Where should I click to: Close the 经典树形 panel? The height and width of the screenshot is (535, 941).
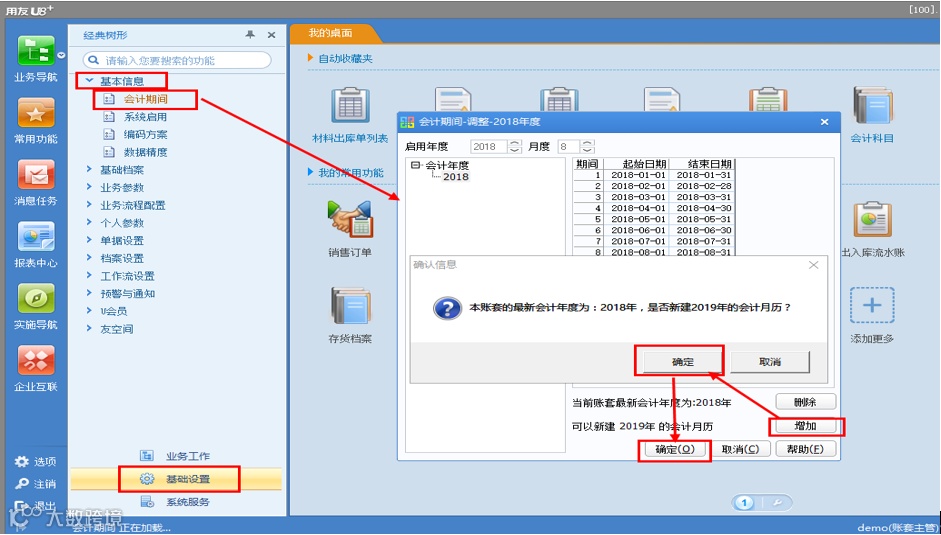click(x=271, y=35)
